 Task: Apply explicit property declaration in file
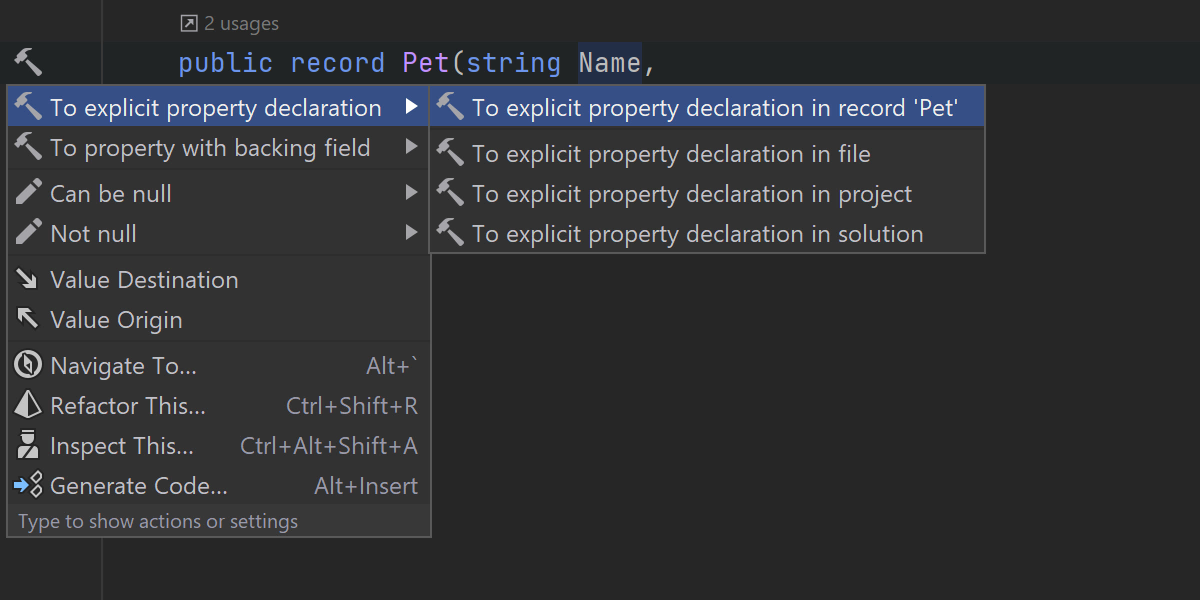[x=707, y=153]
